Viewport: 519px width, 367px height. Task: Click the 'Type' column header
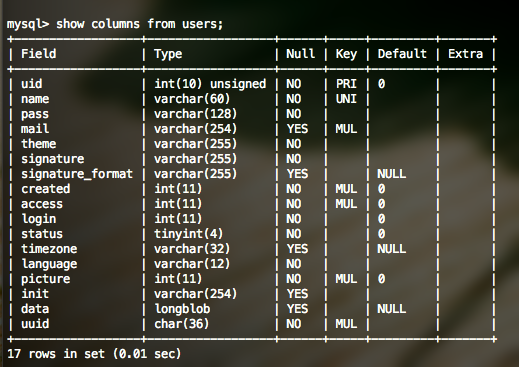[168, 54]
